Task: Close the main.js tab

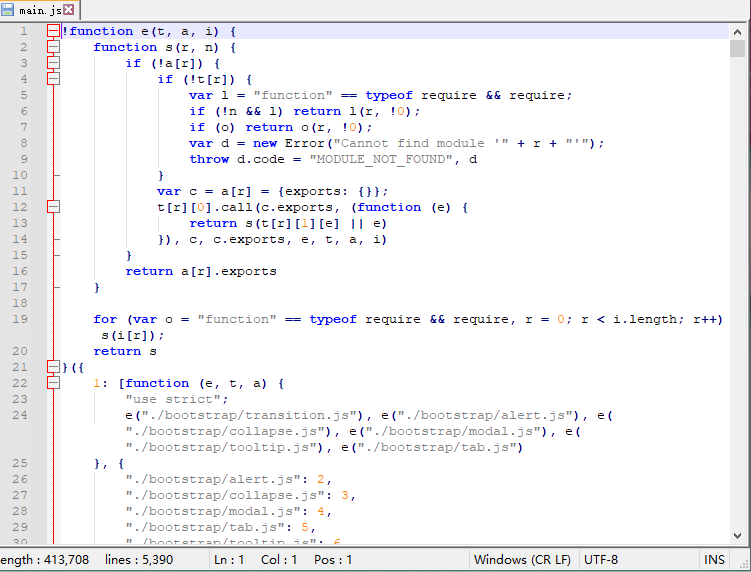Action: 69,10
